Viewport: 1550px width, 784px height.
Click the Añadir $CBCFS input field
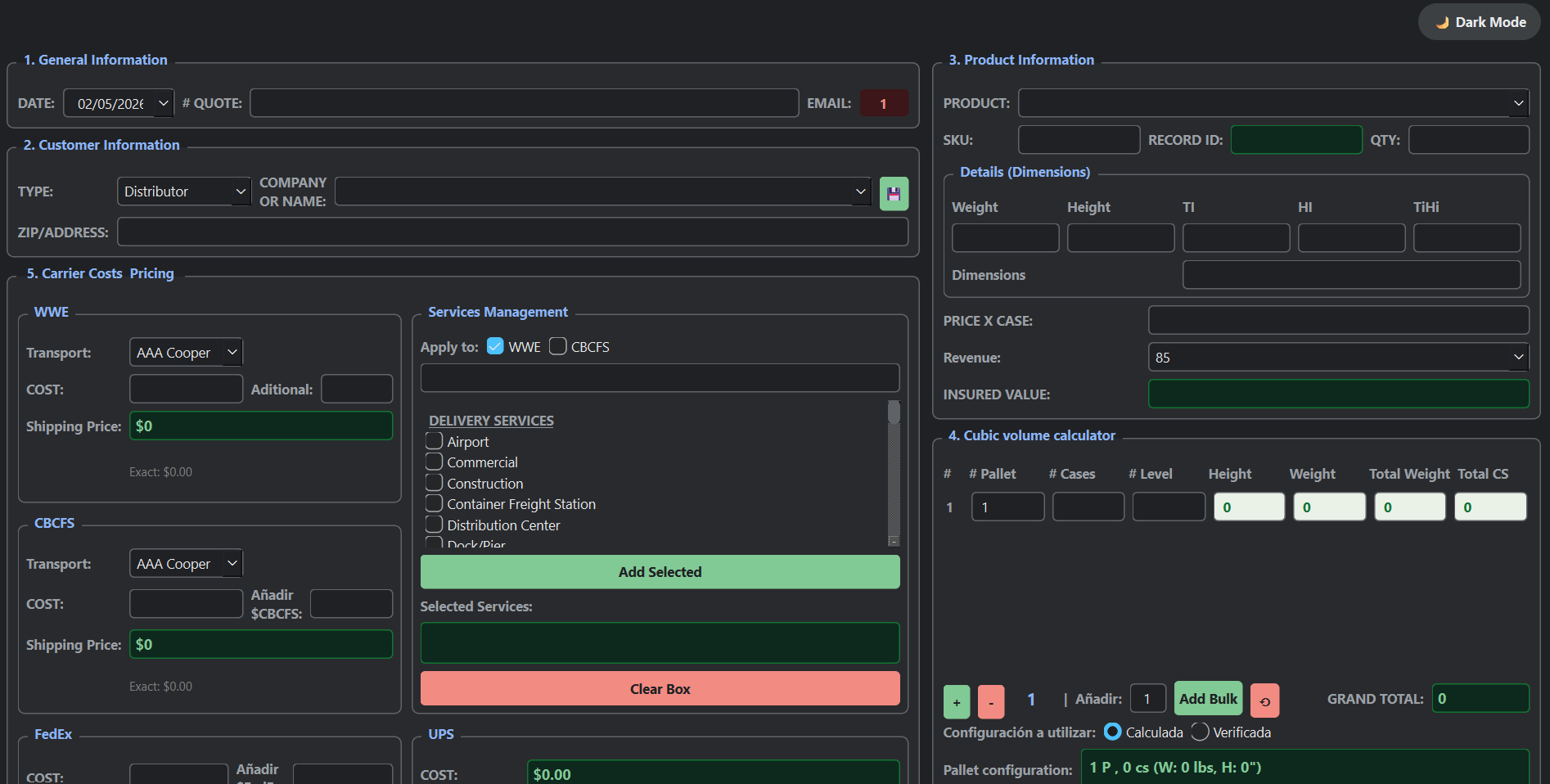pos(351,604)
